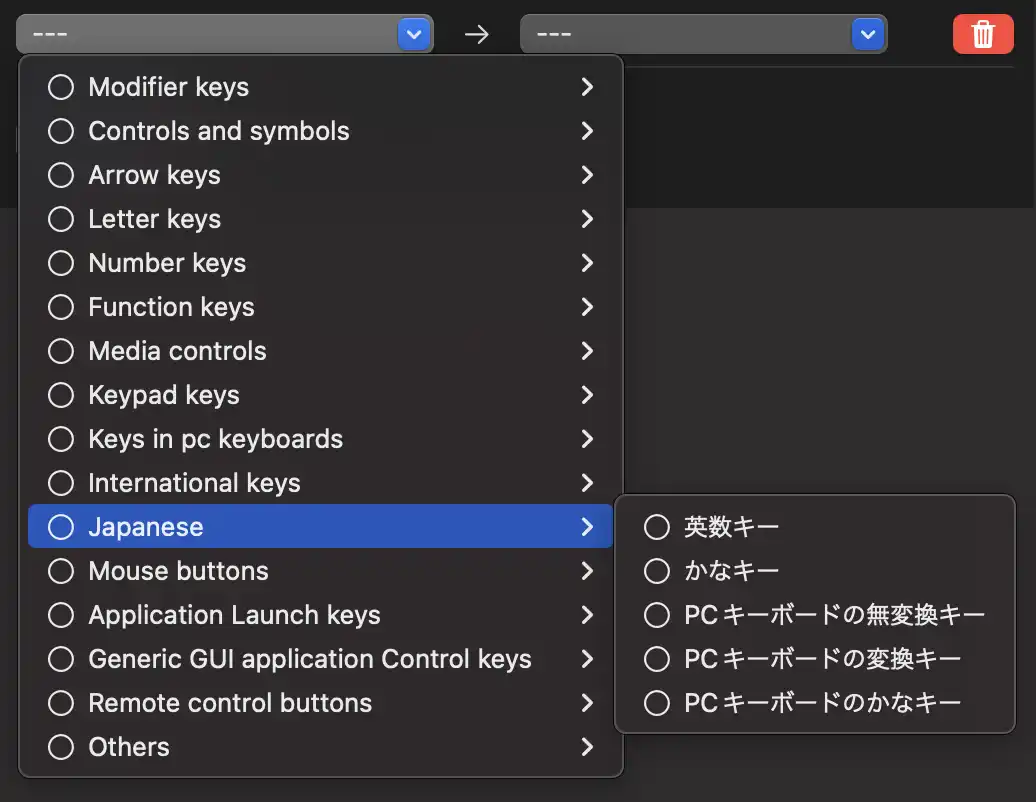Image resolution: width=1036 pixels, height=802 pixels.
Task: Open the Function keys category
Action: click(171, 307)
